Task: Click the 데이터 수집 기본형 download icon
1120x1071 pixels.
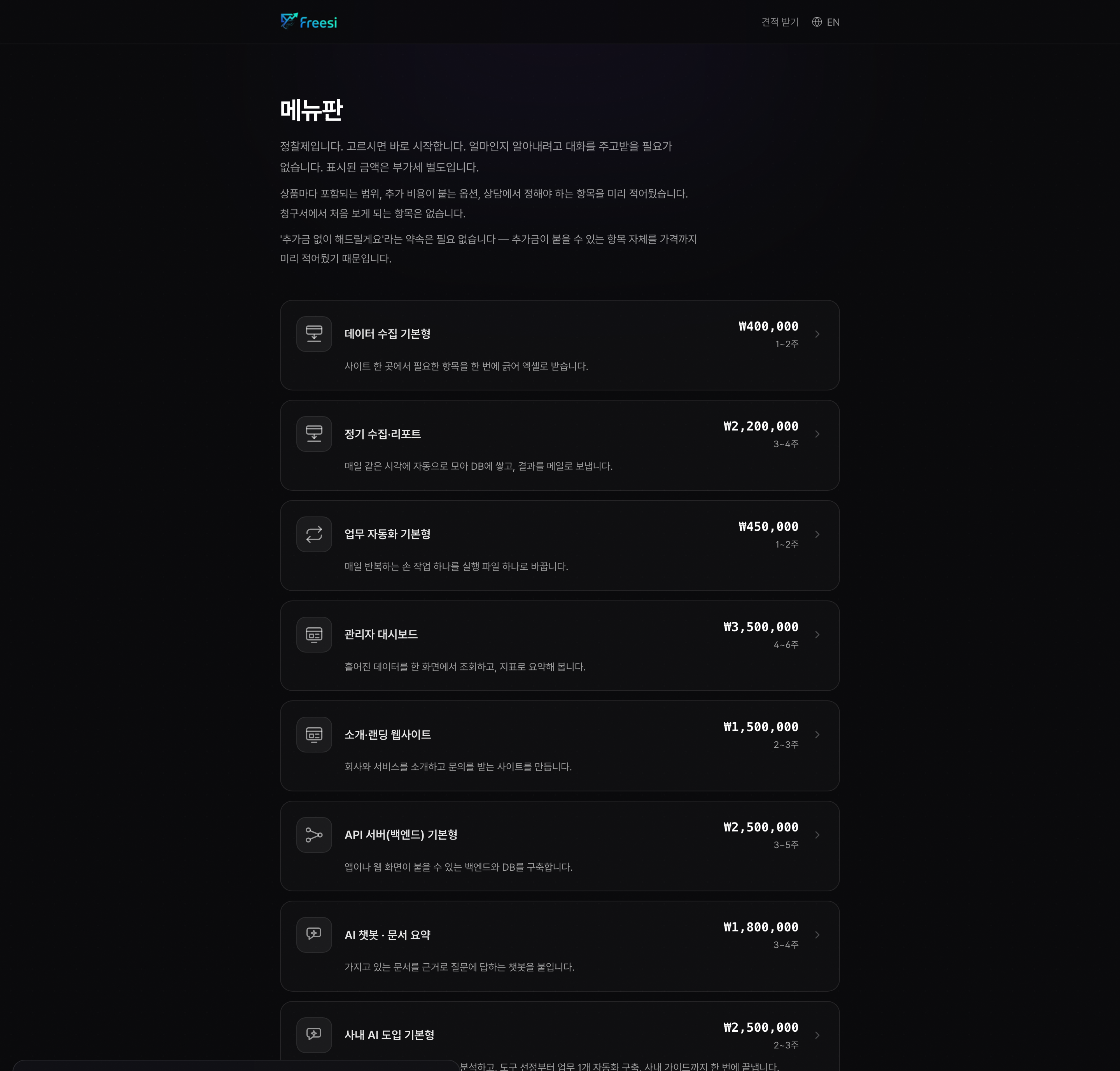Action: [314, 334]
